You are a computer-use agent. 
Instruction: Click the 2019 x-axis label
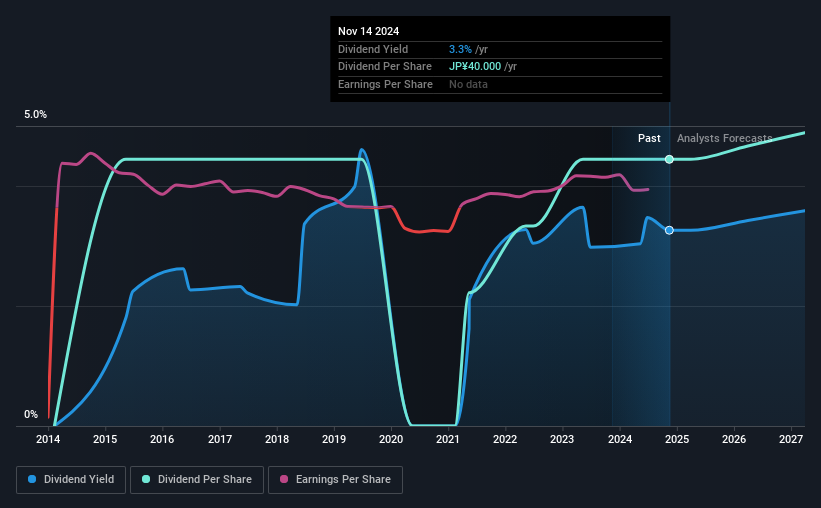[x=334, y=439]
